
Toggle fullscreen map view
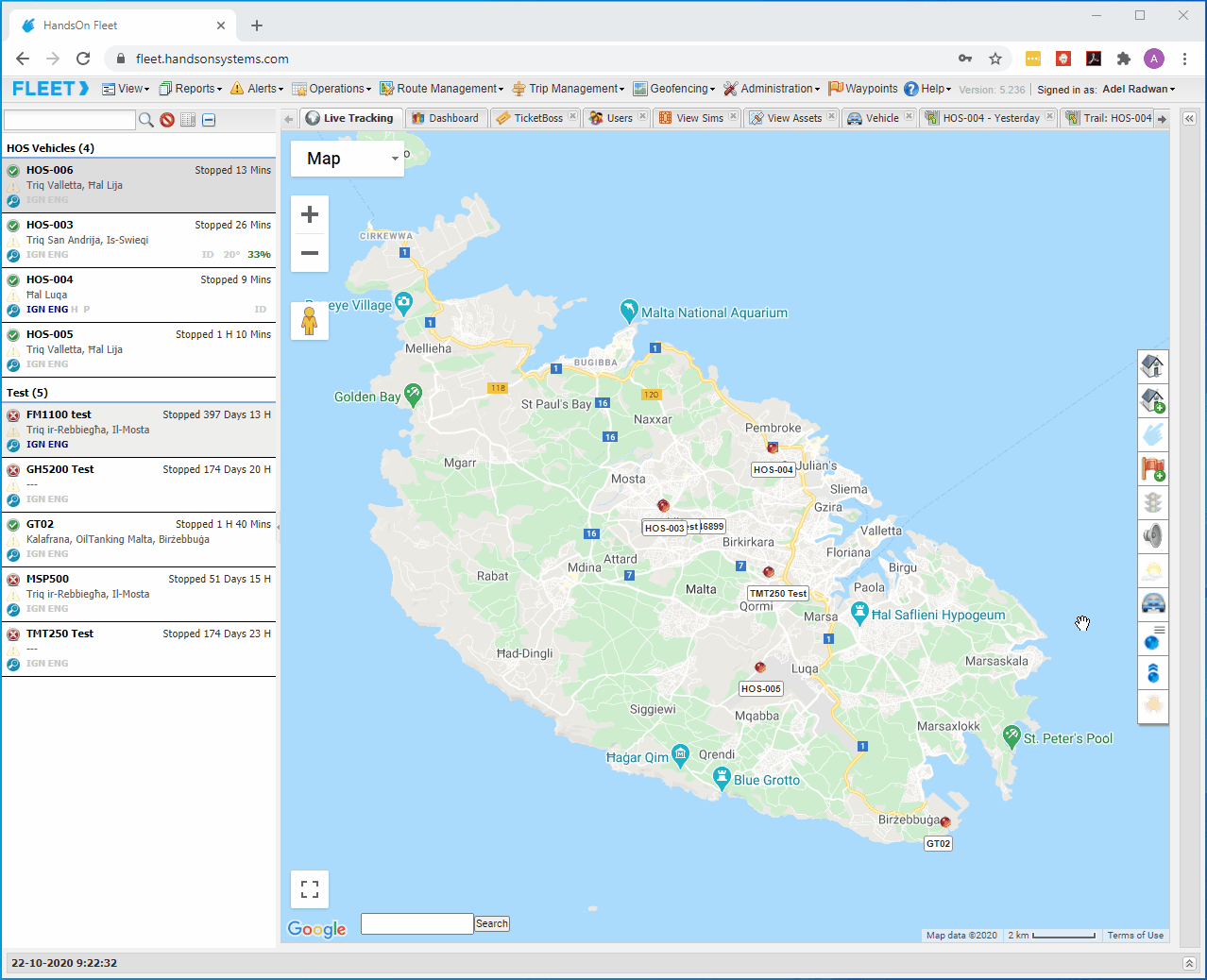[310, 889]
